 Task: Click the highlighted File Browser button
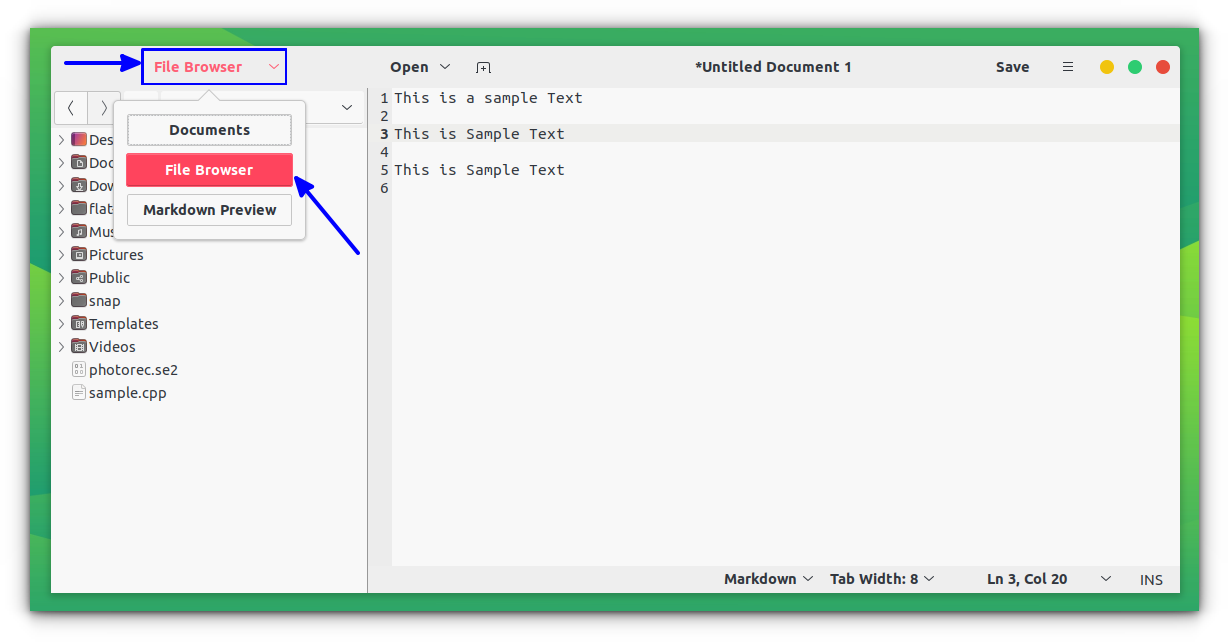coord(209,170)
